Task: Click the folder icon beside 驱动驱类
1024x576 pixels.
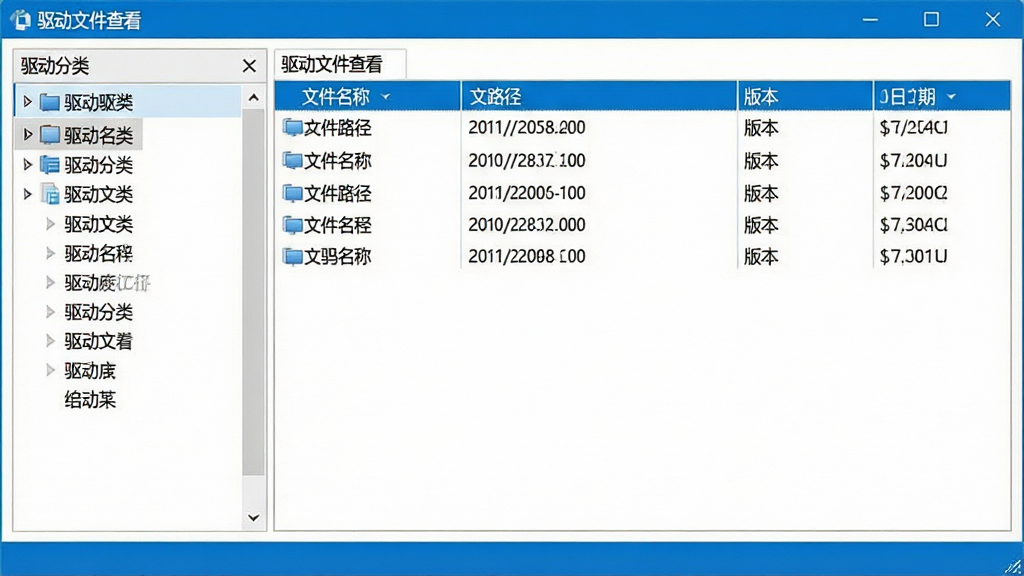Action: (50, 103)
